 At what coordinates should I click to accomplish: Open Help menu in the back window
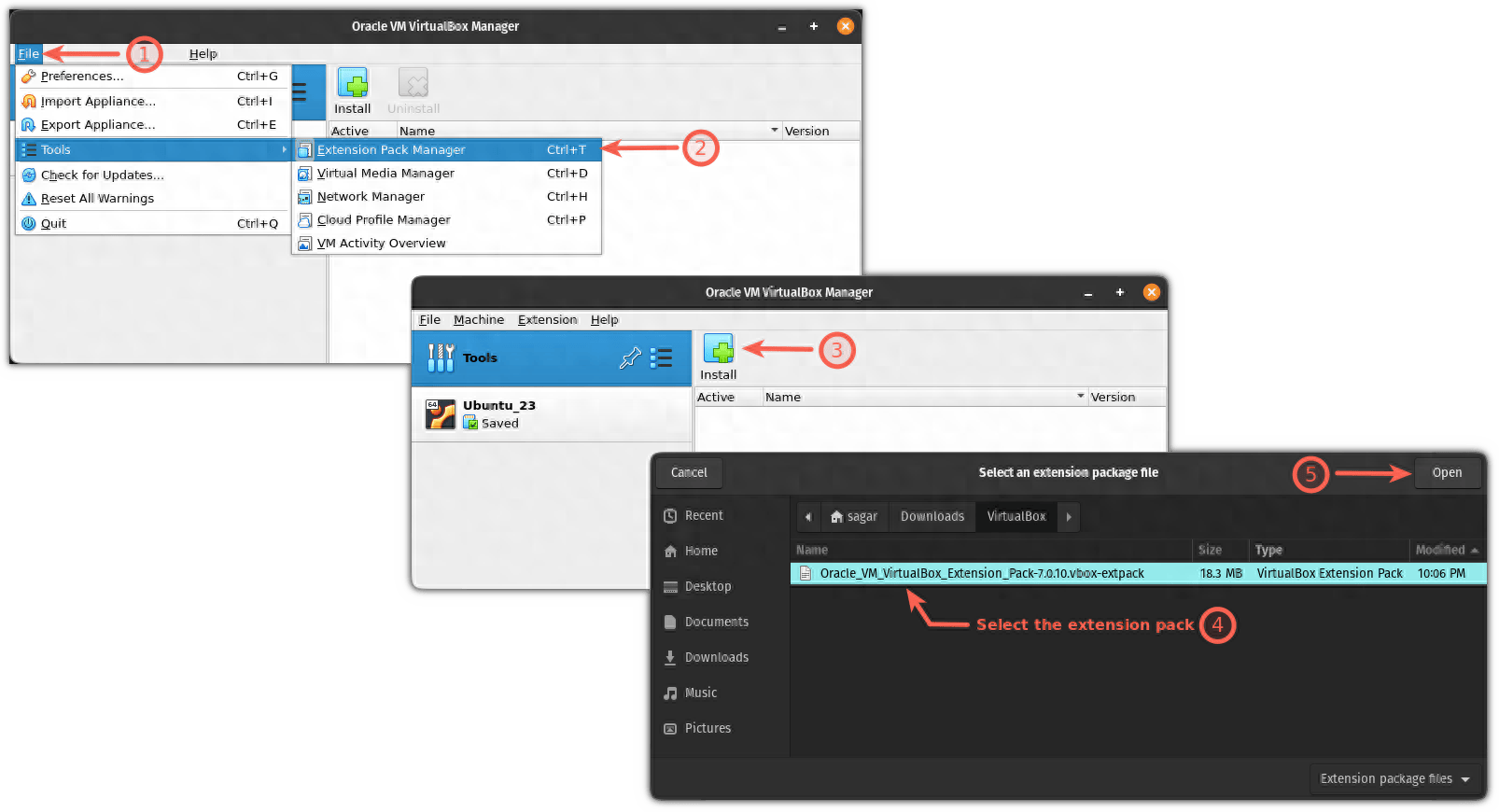click(203, 54)
